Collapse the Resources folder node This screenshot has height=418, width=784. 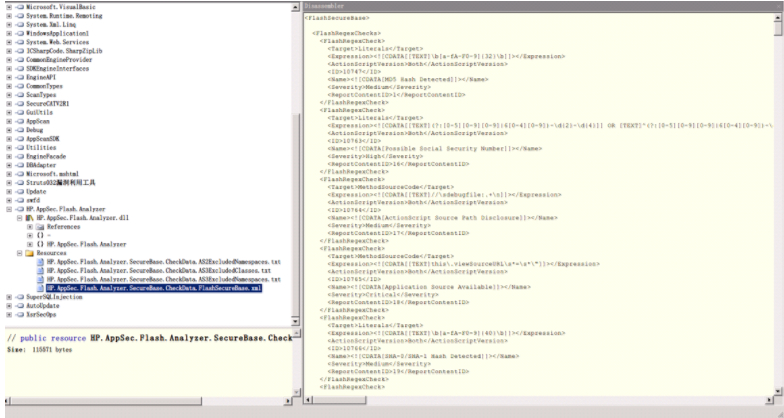pos(20,253)
